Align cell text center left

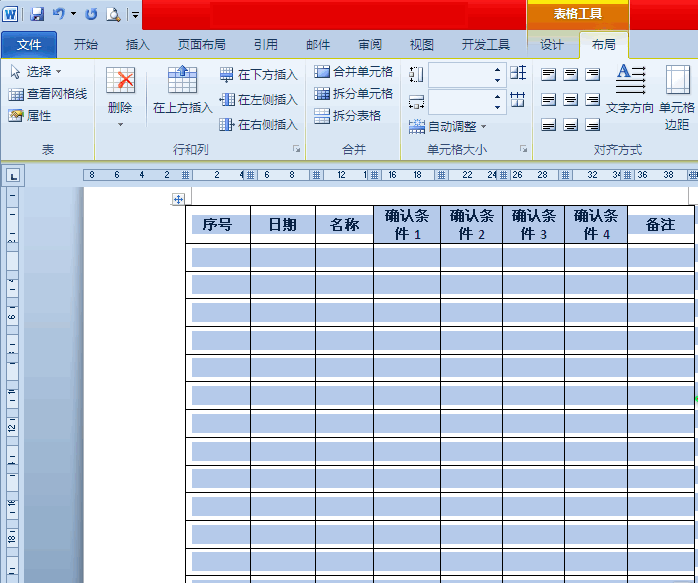(548, 100)
